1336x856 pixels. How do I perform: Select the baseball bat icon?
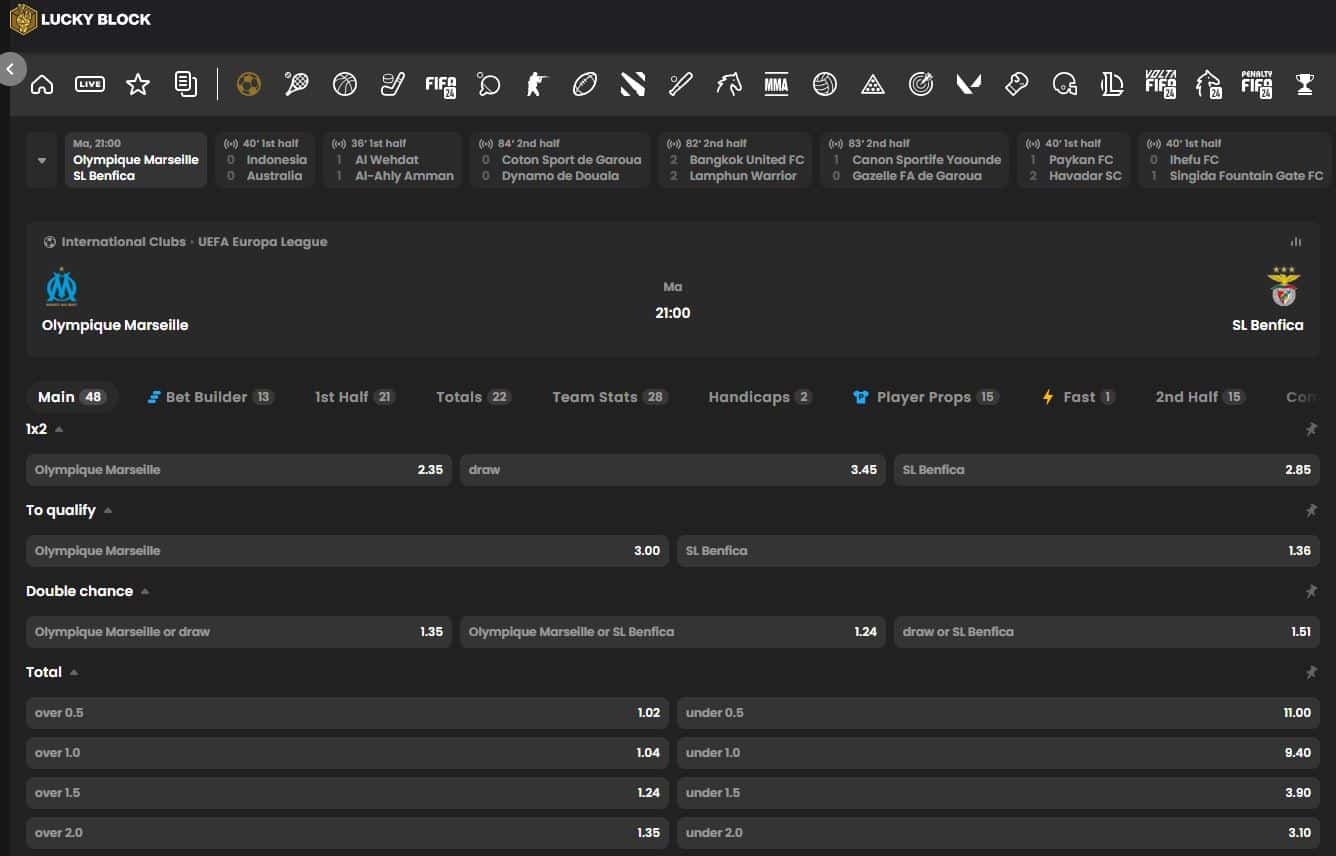[x=681, y=84]
